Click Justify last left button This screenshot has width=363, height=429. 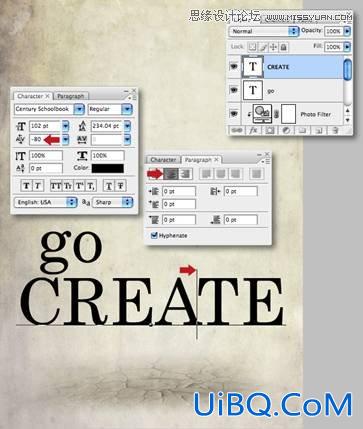tap(206, 173)
